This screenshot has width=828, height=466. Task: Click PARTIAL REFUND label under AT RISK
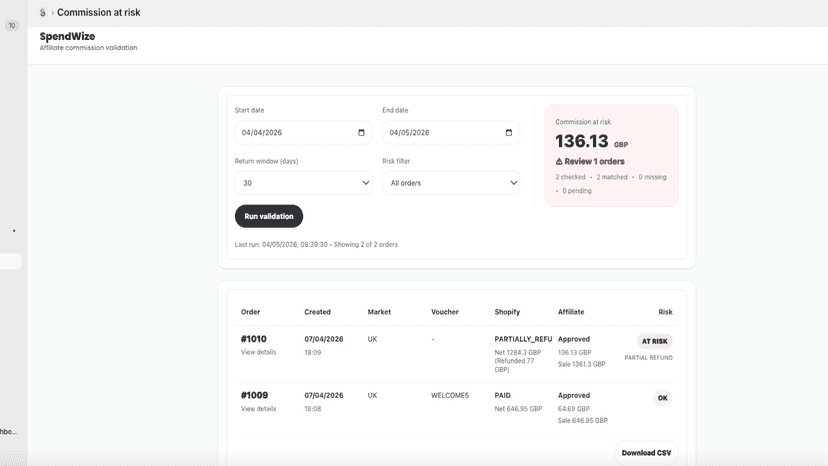click(648, 358)
